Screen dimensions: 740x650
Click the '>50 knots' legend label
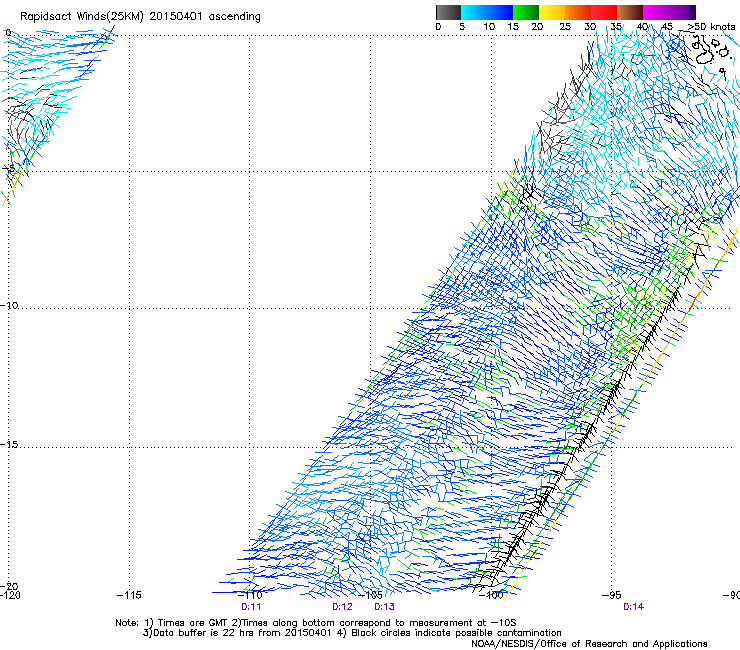[x=711, y=27]
